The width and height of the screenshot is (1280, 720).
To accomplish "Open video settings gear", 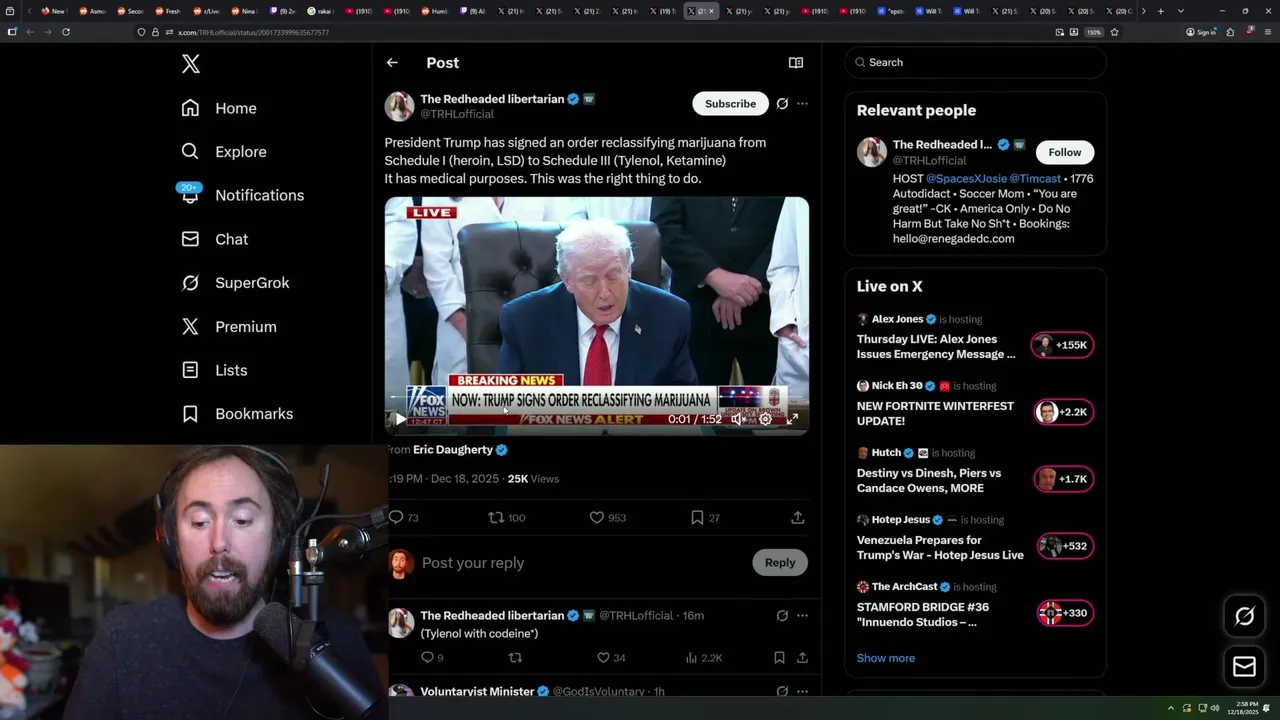I will click(x=765, y=419).
